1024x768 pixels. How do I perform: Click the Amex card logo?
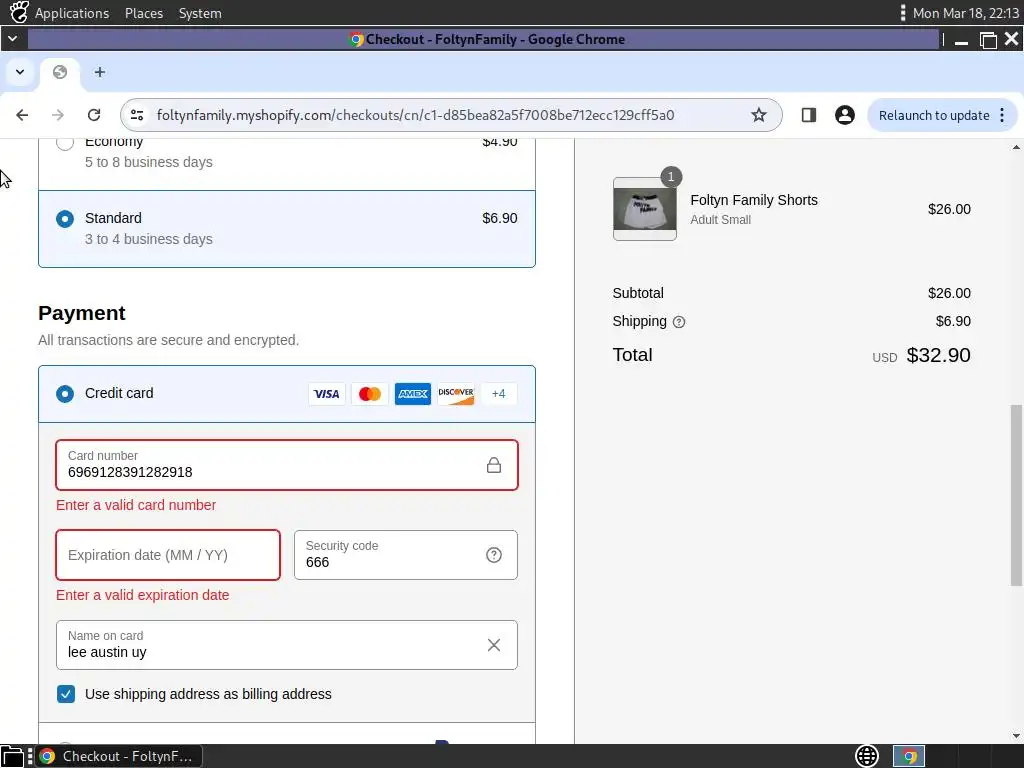[413, 394]
